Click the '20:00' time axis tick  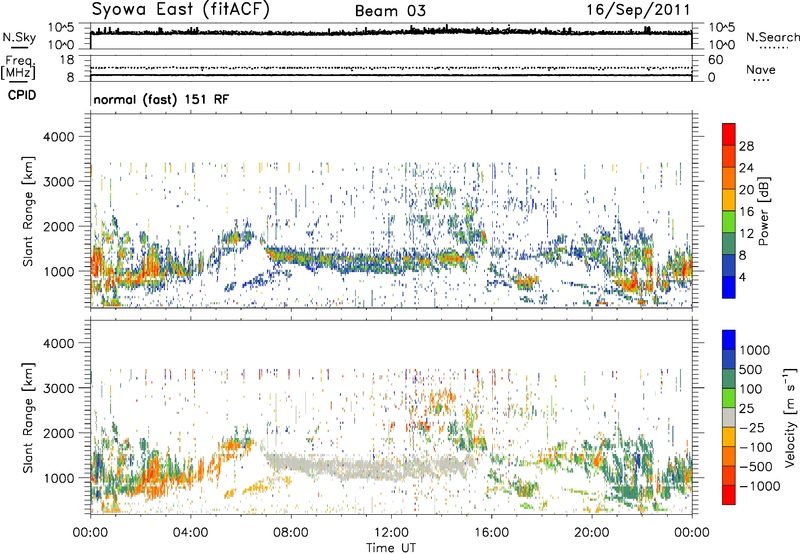coord(592,533)
